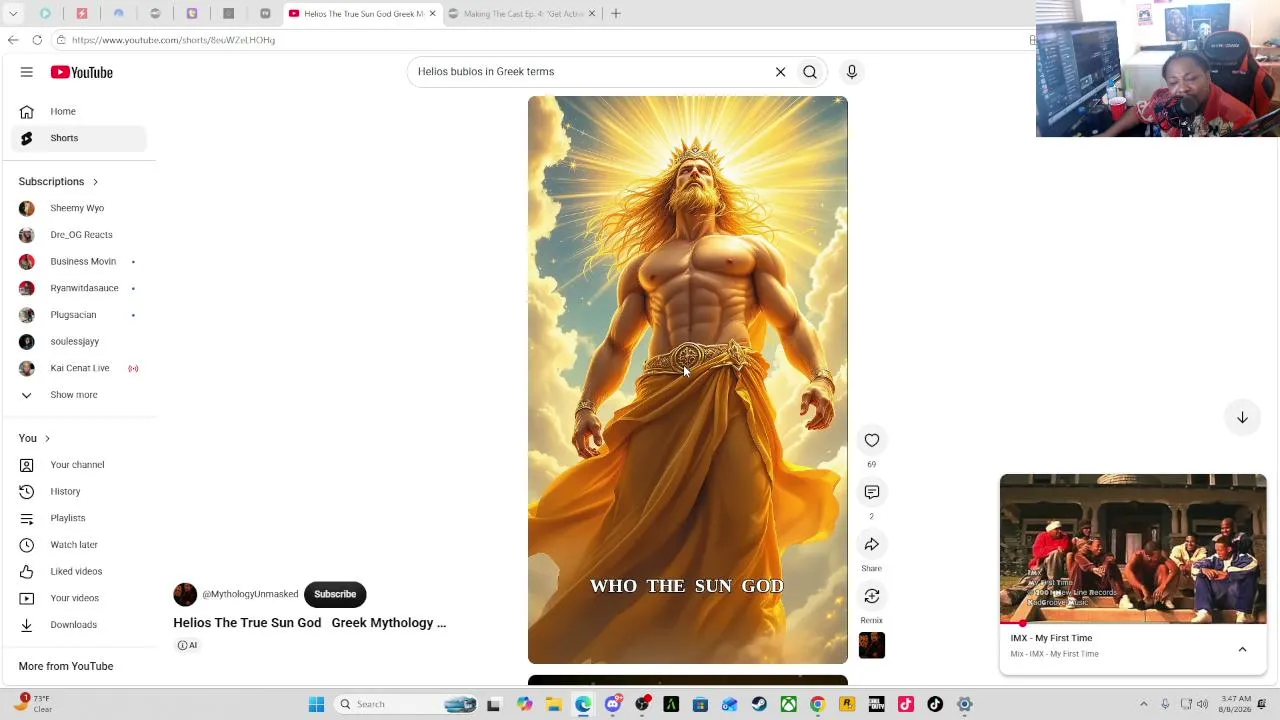1280x720 pixels.
Task: Open the IMX My First Time miniplayer video
Action: point(1133,549)
